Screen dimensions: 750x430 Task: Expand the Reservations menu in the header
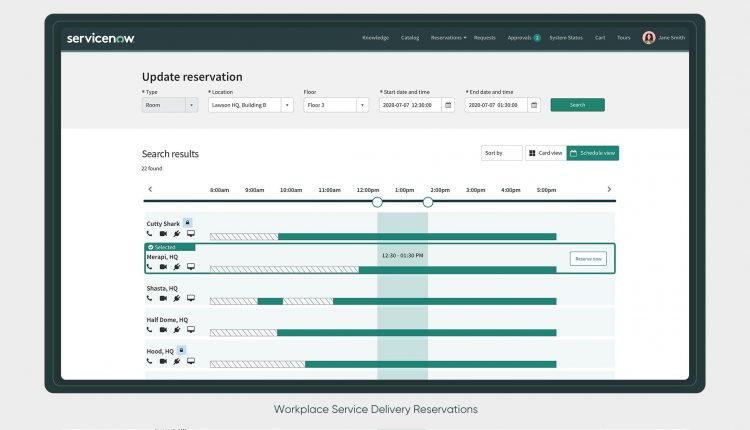(448, 38)
